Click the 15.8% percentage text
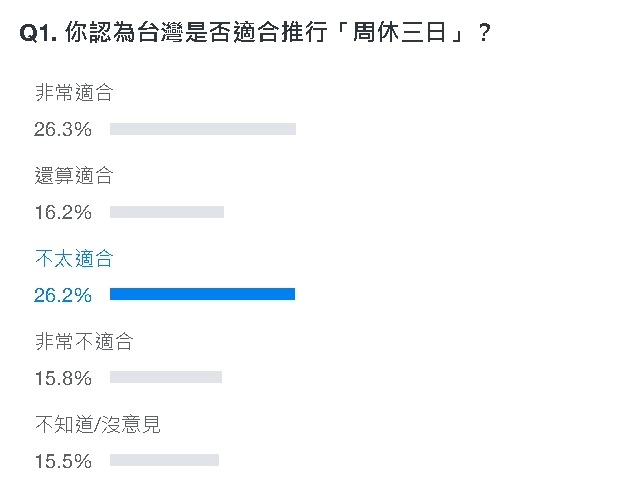The image size is (626, 493). pos(63,378)
